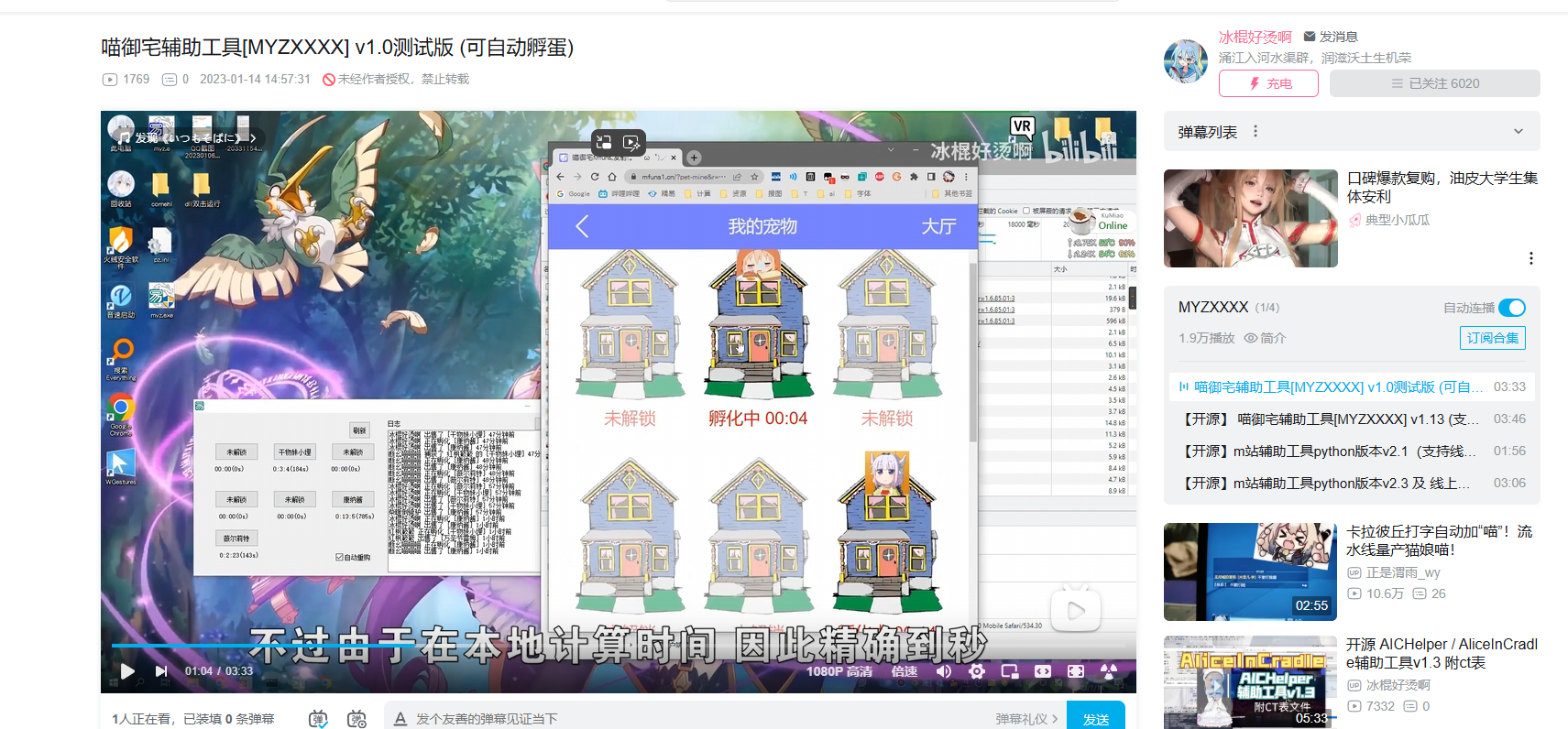This screenshot has height=729, width=1568.
Task: Open the 倍速 playback speed menu
Action: (x=904, y=671)
